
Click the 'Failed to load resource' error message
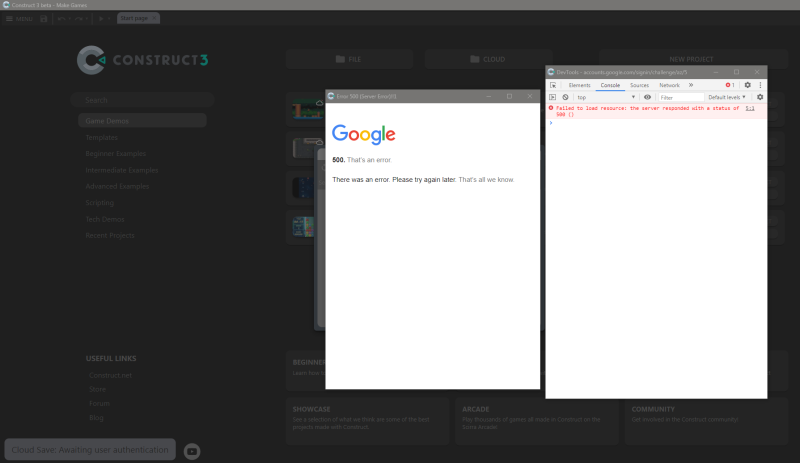647,111
